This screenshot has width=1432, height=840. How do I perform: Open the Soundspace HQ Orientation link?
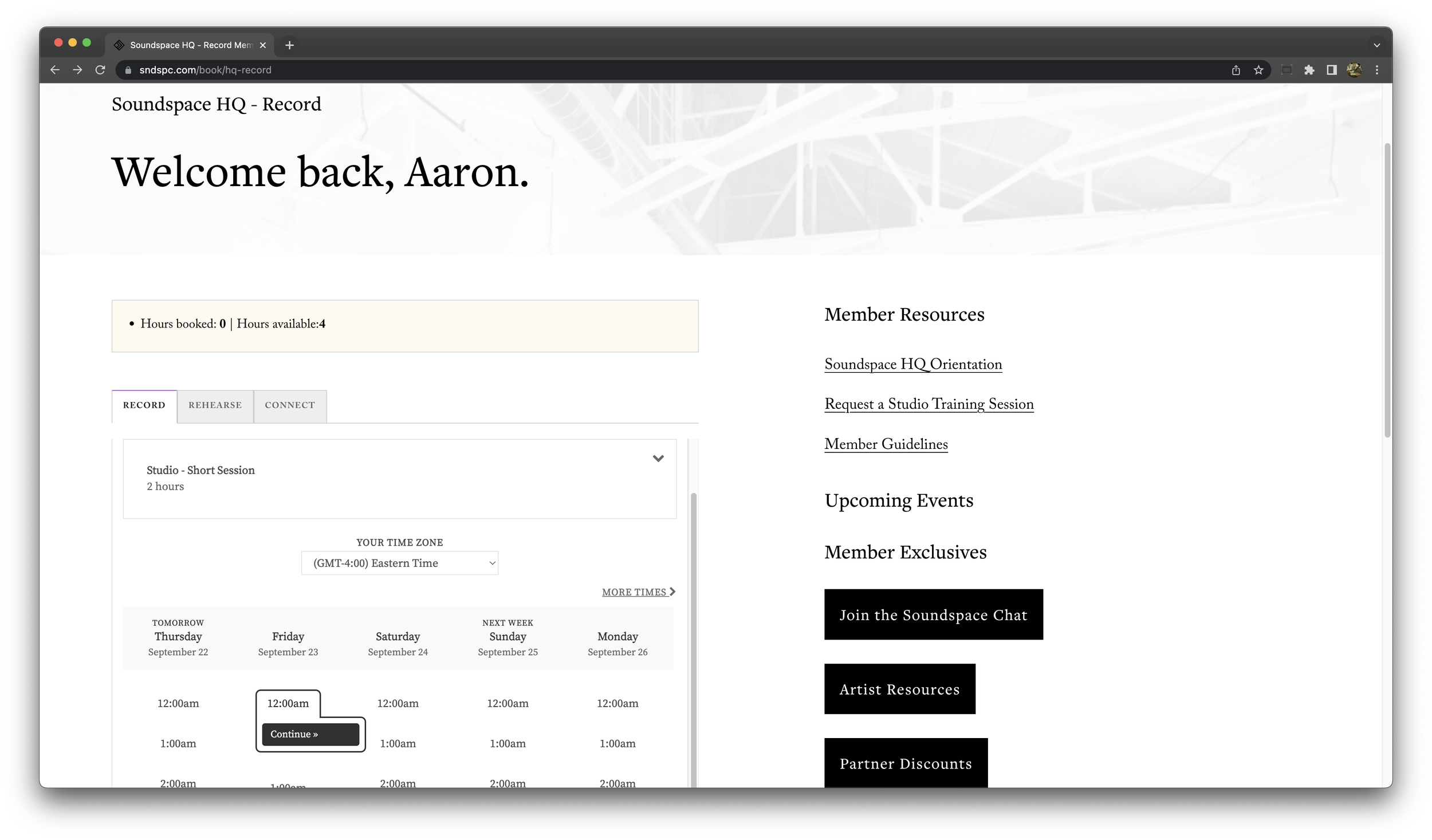[914, 365]
